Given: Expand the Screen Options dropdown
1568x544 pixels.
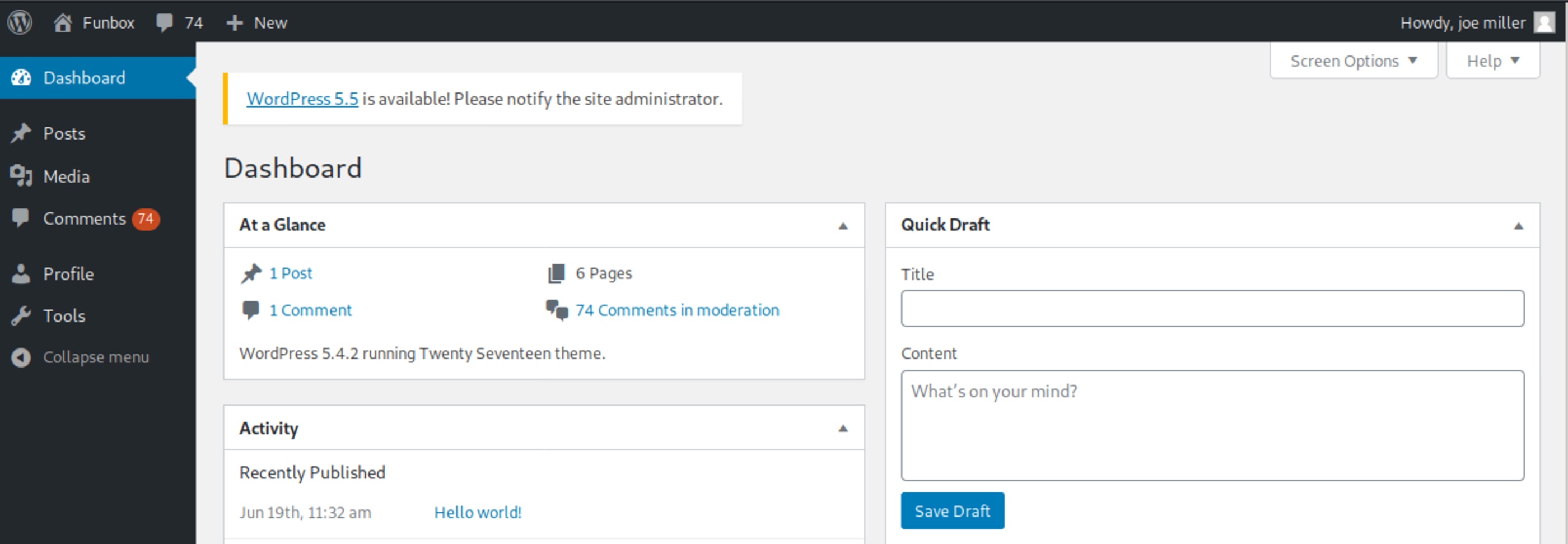Looking at the screenshot, I should (x=1353, y=61).
